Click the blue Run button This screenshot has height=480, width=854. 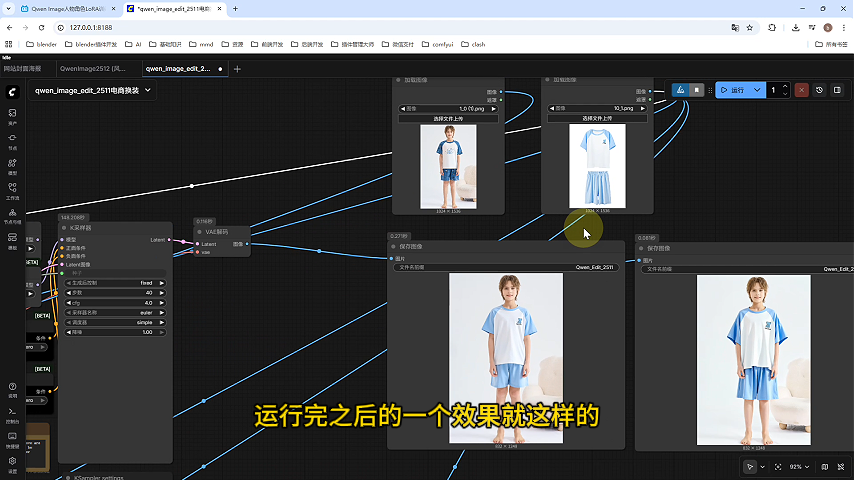tap(733, 90)
